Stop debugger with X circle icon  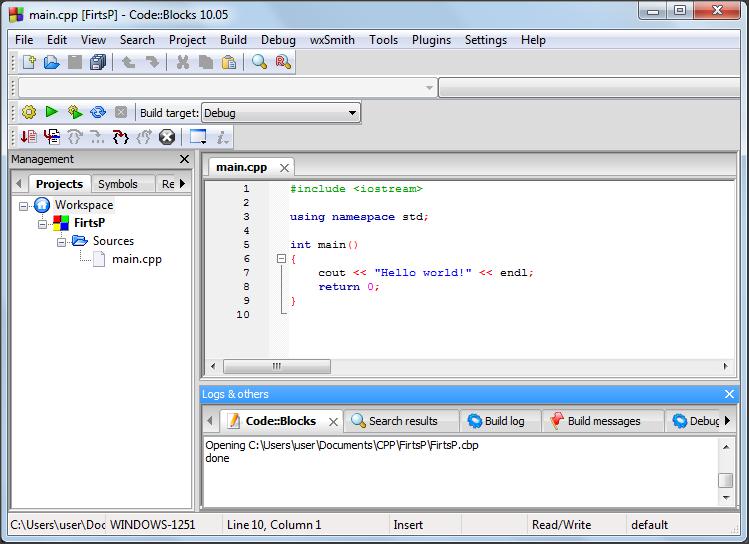(167, 137)
